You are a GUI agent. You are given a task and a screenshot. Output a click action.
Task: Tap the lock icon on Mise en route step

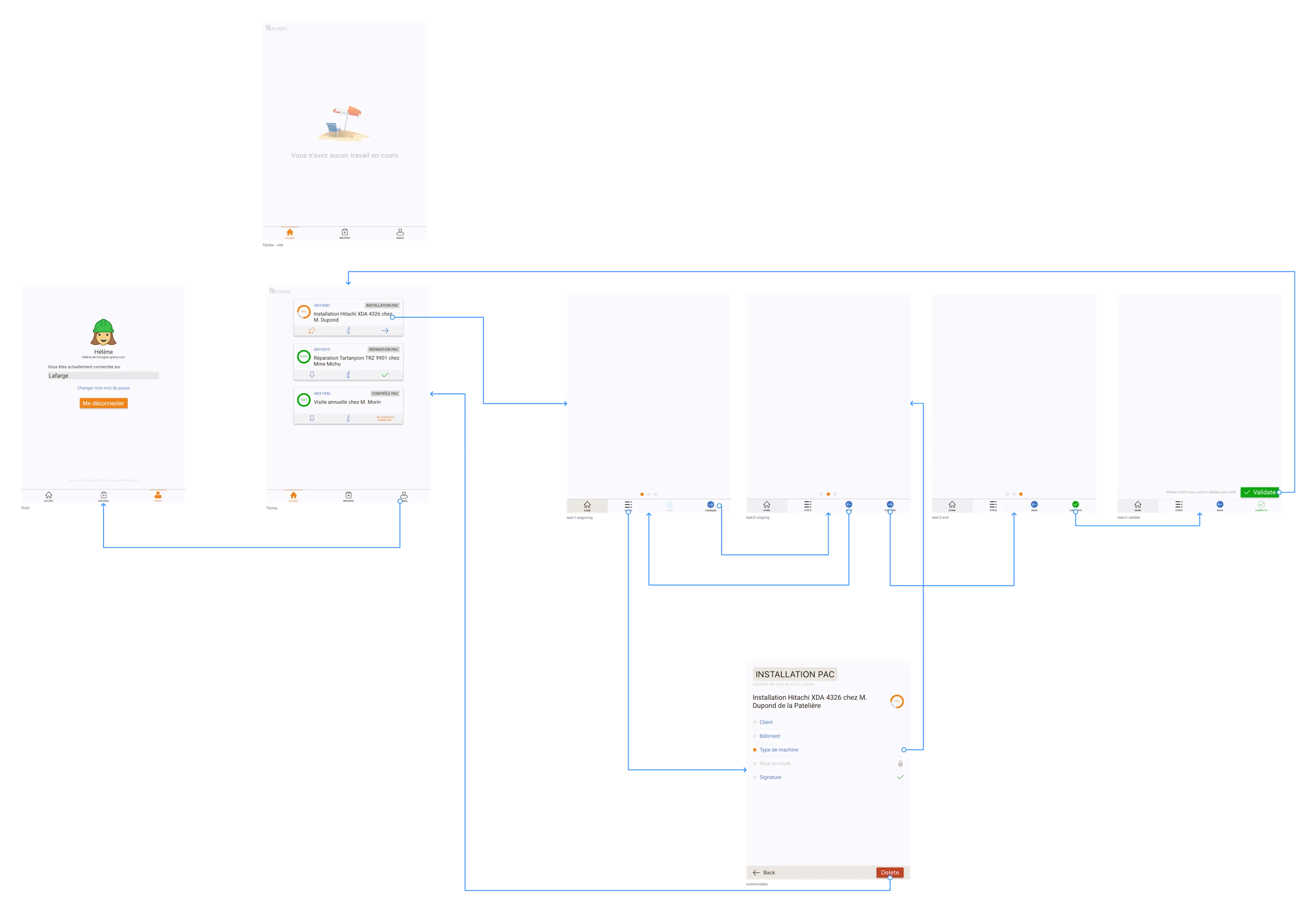(900, 763)
